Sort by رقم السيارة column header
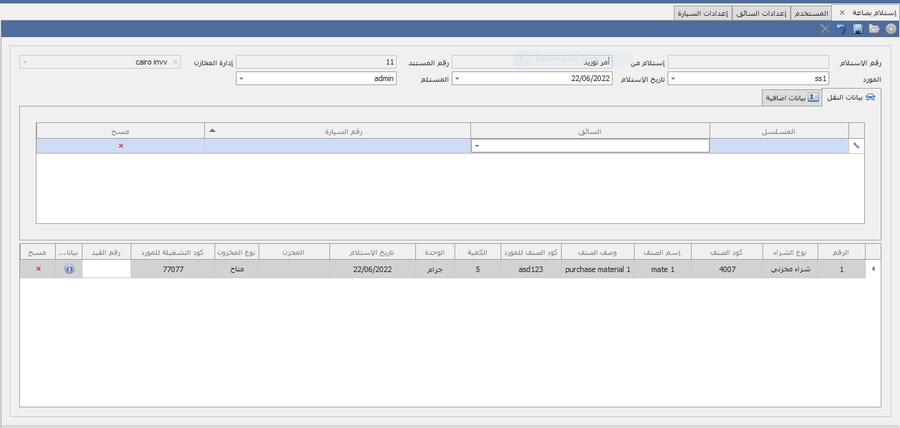The height and width of the screenshot is (428, 900). click(x=337, y=130)
